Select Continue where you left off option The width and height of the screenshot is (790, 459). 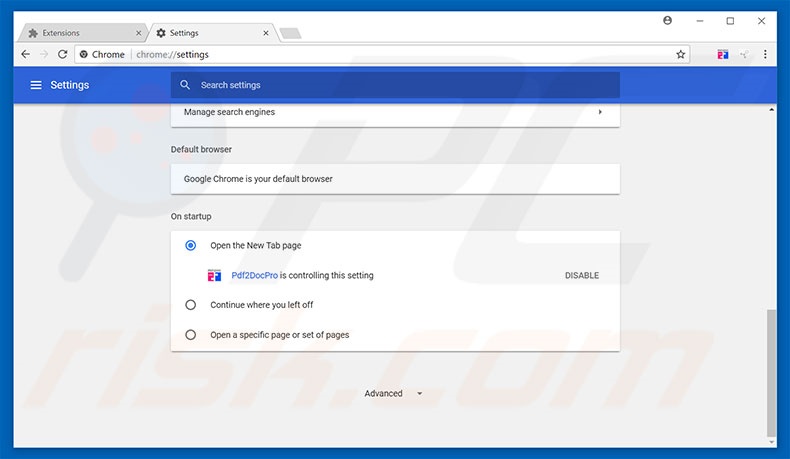[190, 305]
